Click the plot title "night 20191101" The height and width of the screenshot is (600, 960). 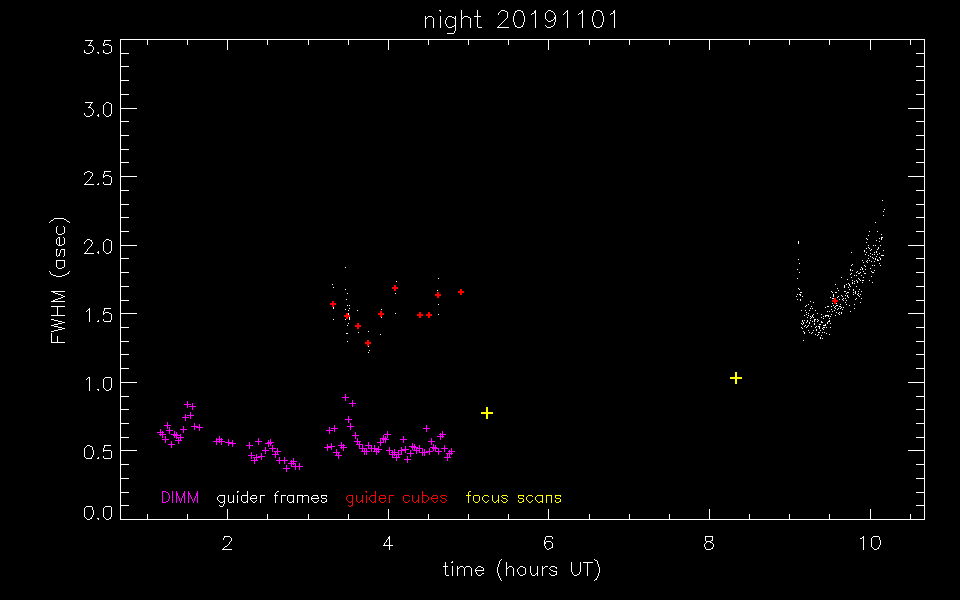pyautogui.click(x=521, y=20)
